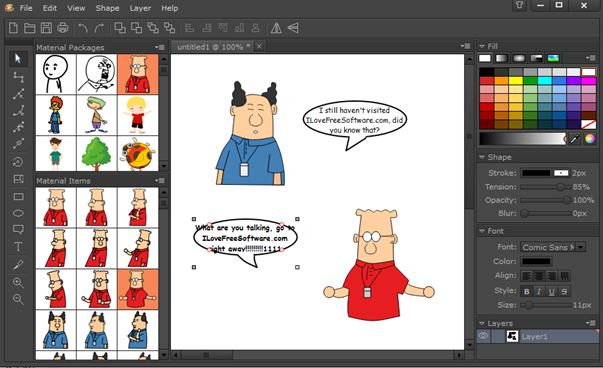
Task: Set text alignment to center
Action: pos(539,276)
